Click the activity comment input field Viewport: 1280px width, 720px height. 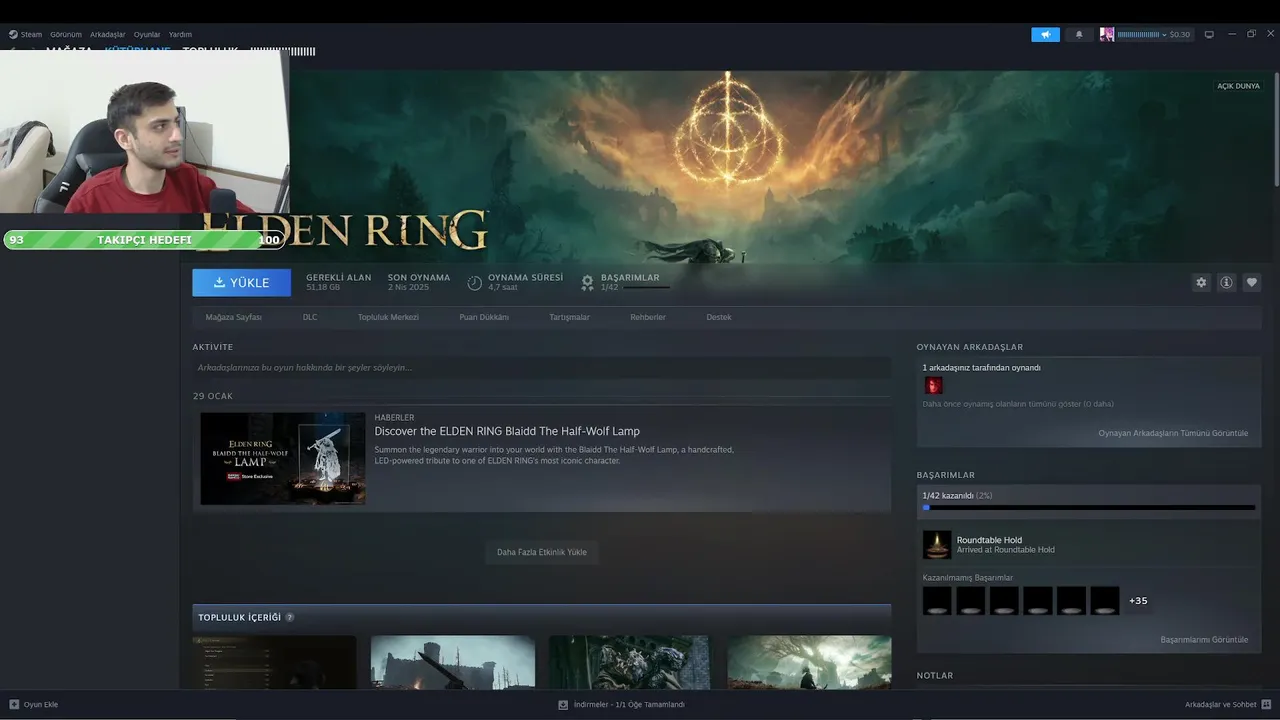[542, 368]
